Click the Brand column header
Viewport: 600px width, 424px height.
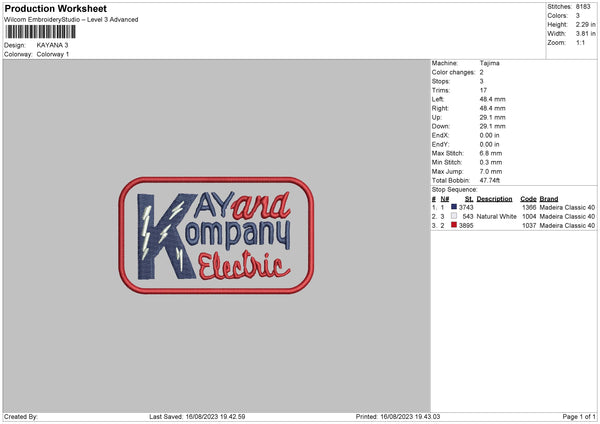[549, 199]
